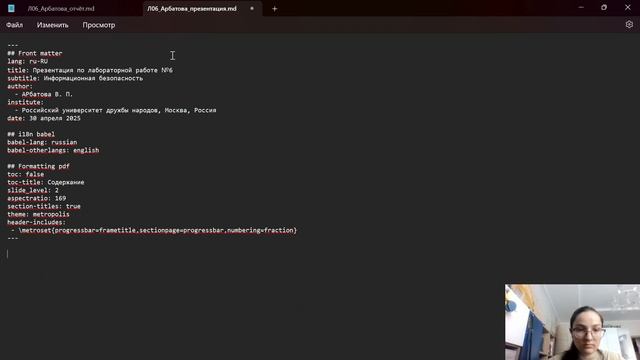Click the 'author:' line
This screenshot has width=640, height=360.
tap(20, 86)
